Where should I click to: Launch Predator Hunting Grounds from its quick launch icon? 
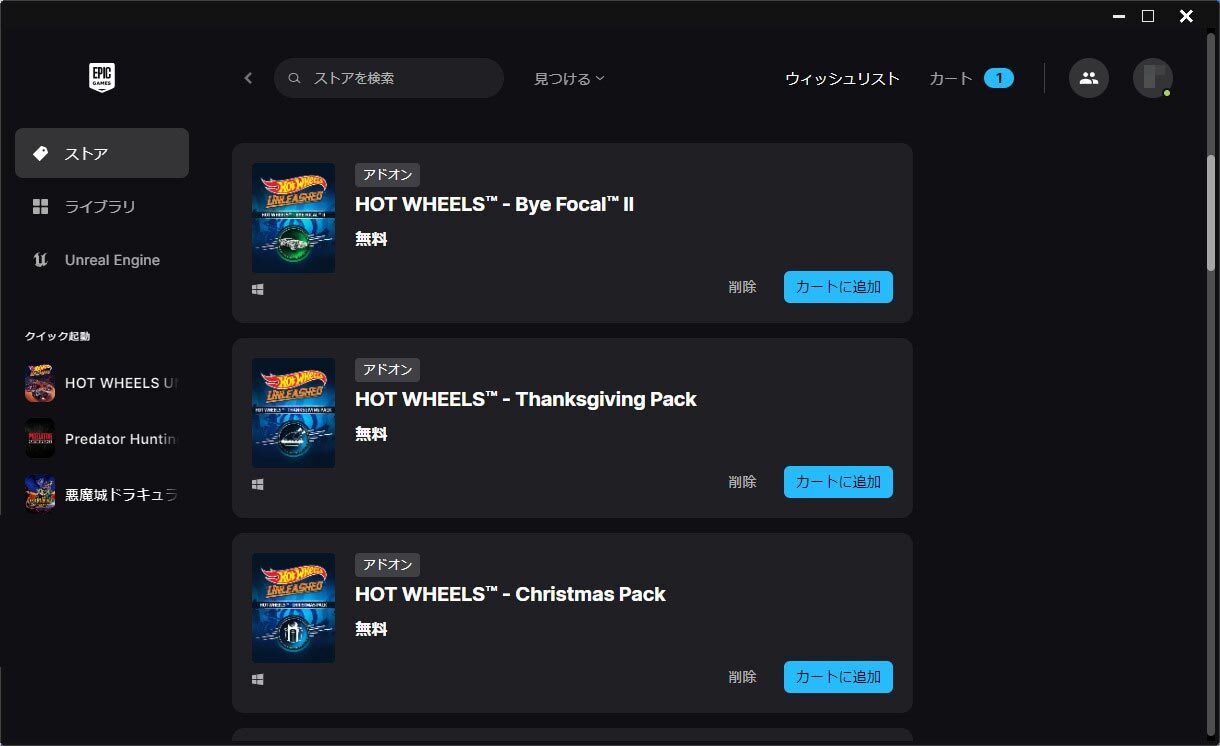[x=40, y=438]
